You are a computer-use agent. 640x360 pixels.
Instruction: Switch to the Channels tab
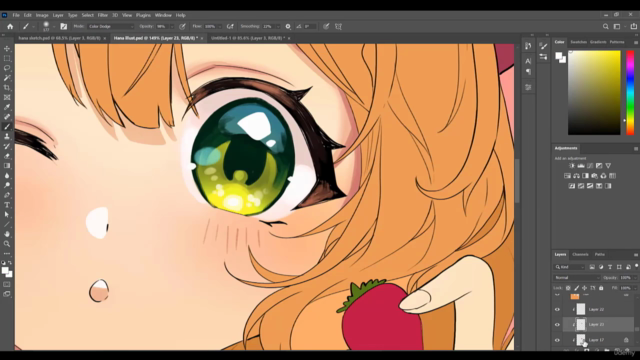tap(580, 254)
